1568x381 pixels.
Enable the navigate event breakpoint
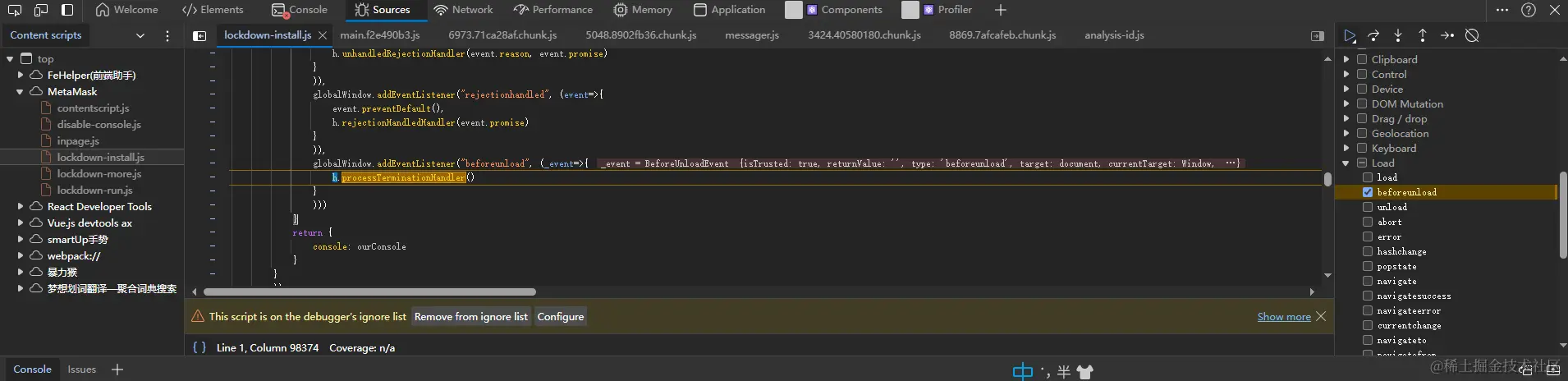pos(1368,281)
